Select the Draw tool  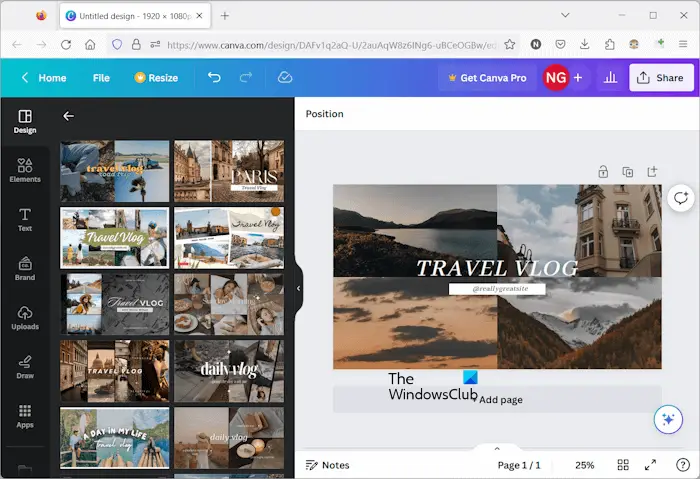pos(25,367)
